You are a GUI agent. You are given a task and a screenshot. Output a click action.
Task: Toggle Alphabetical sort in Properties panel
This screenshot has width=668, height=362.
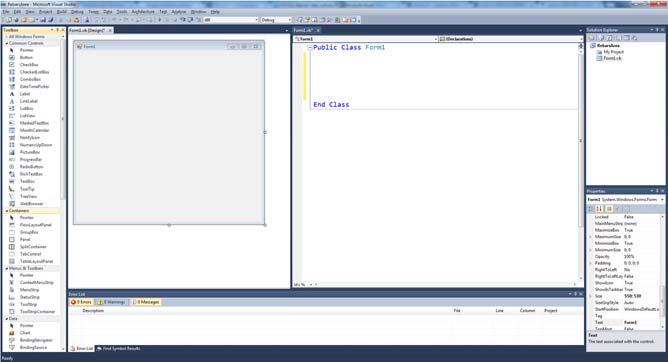(x=599, y=208)
